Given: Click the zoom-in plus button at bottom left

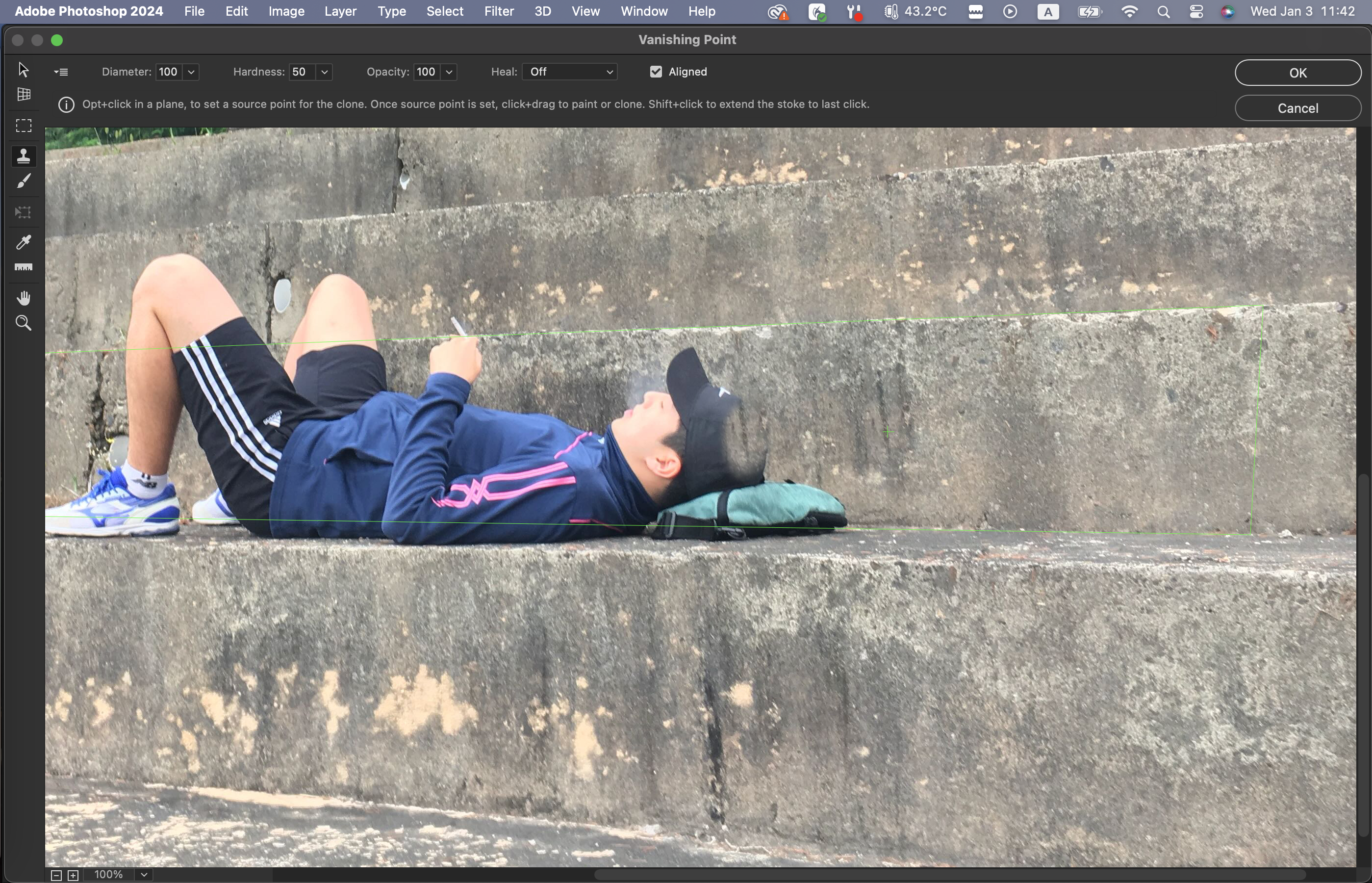Looking at the screenshot, I should click(73, 875).
